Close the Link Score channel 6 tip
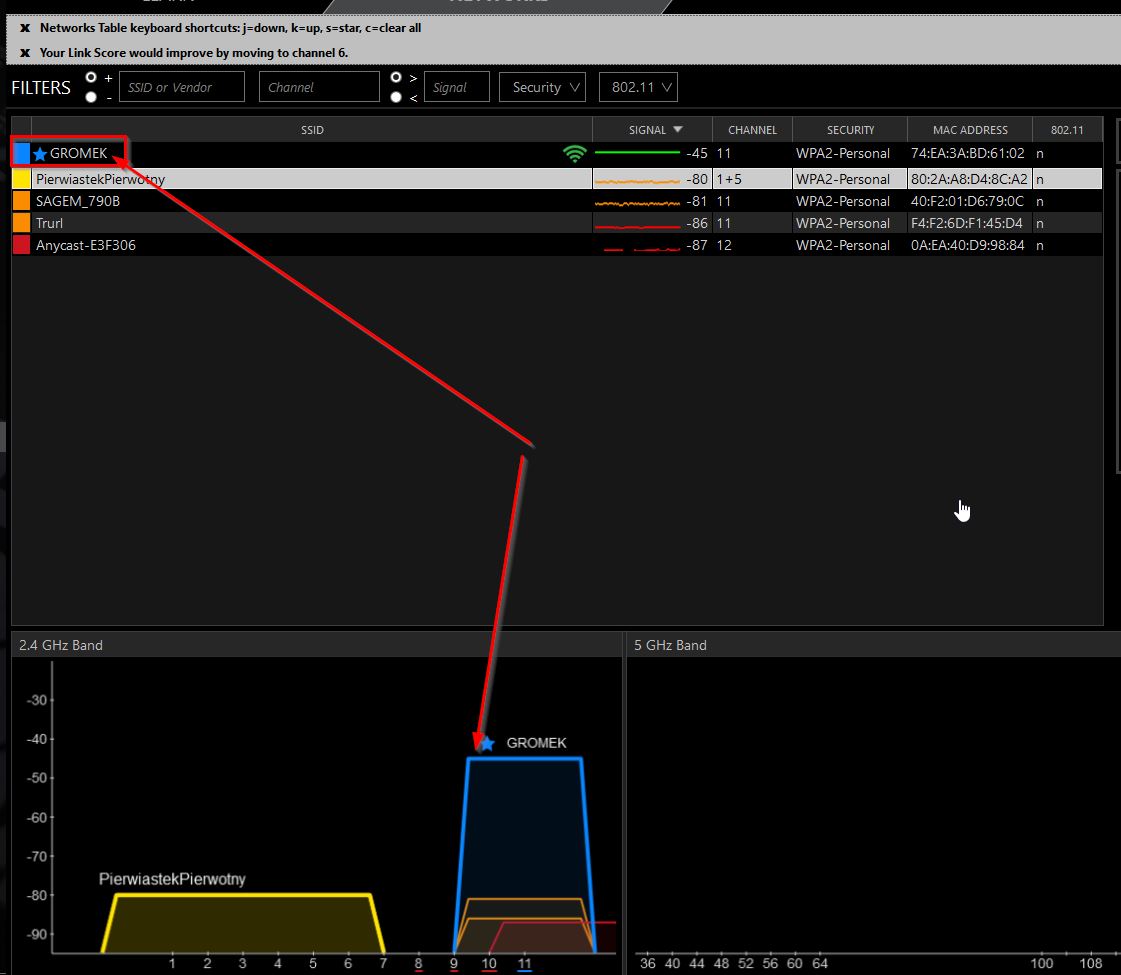1121x975 pixels. click(25, 52)
